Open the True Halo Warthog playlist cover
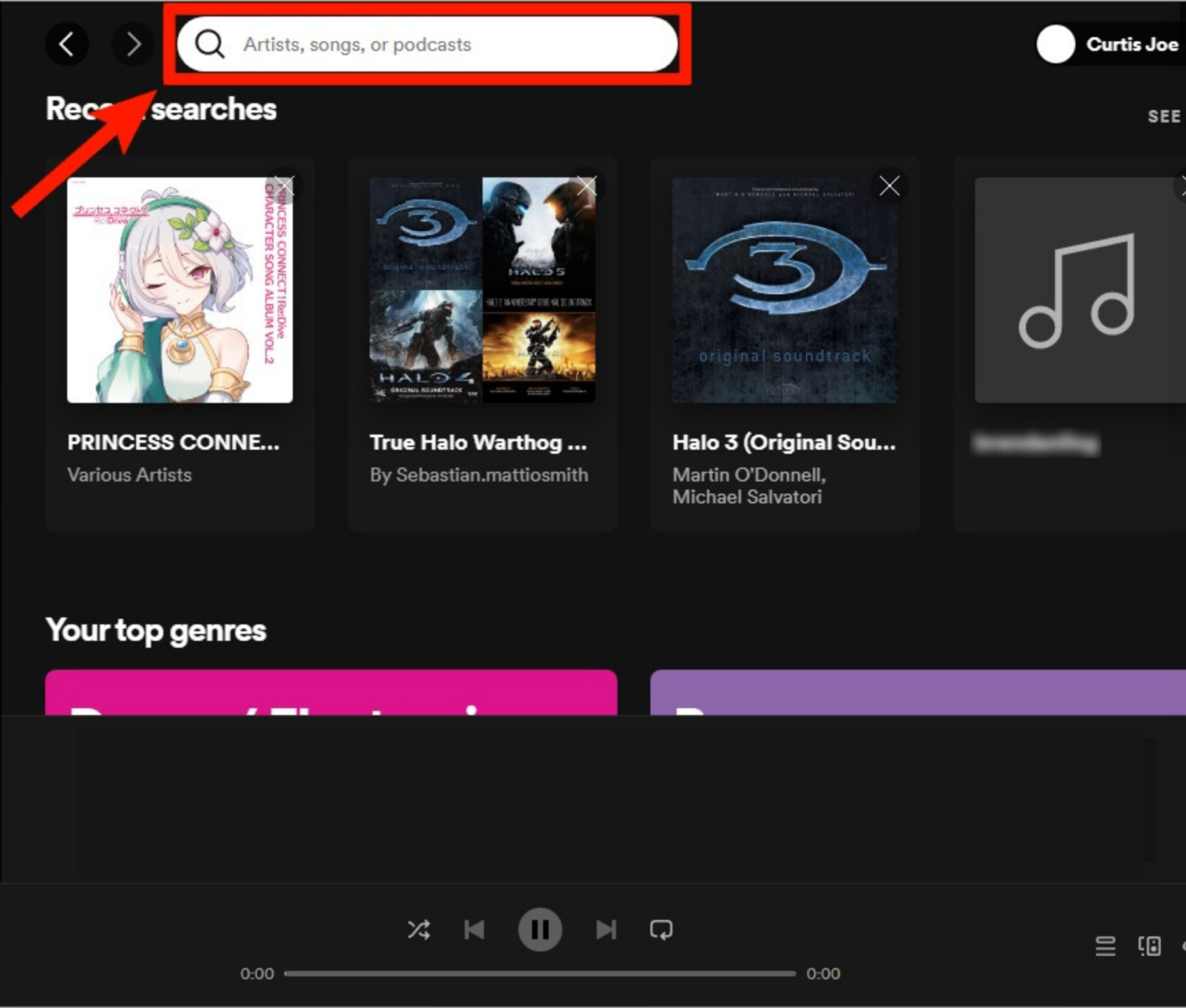Viewport: 1186px width, 1008px height. pos(482,290)
